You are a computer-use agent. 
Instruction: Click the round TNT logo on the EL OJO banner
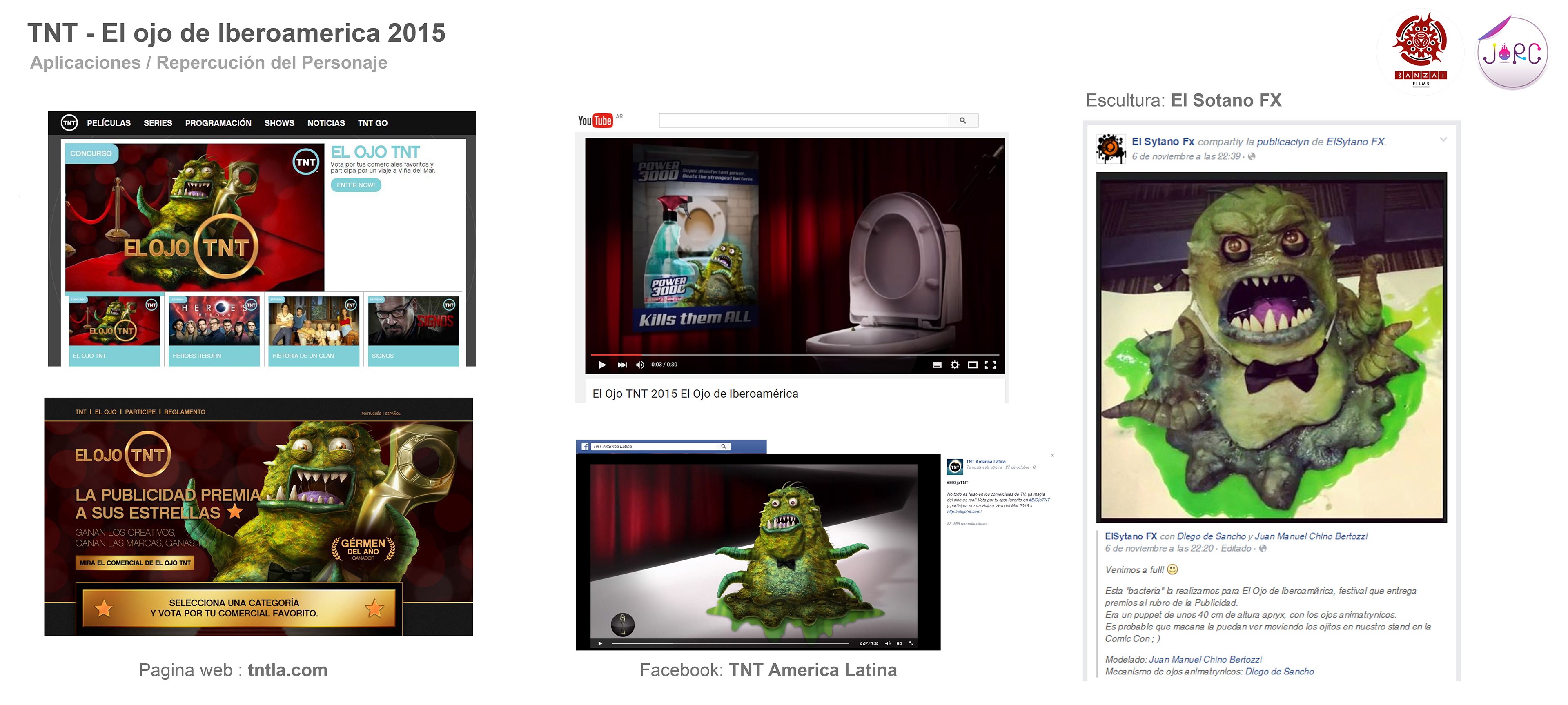305,162
